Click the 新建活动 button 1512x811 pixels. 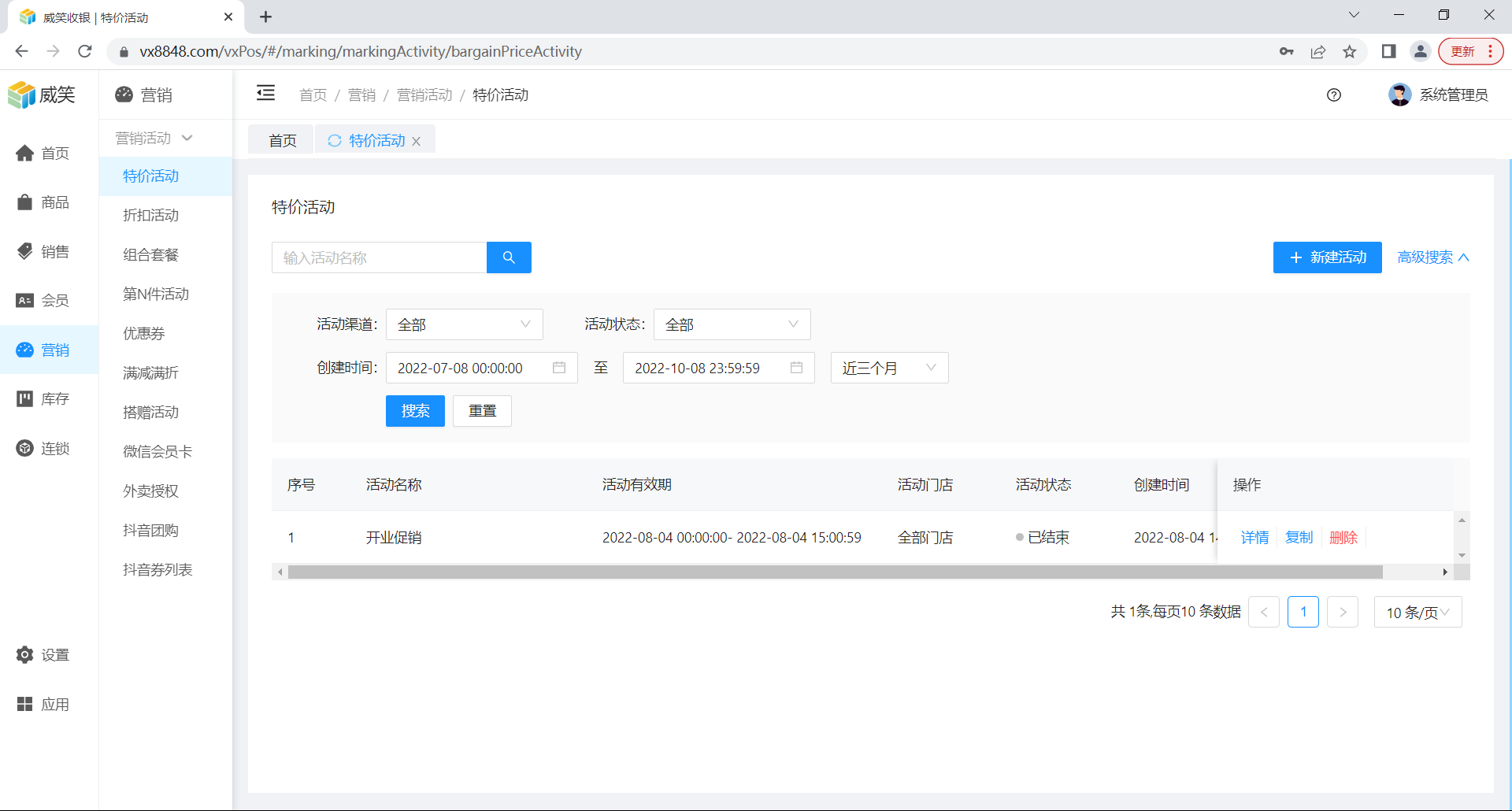tap(1327, 257)
